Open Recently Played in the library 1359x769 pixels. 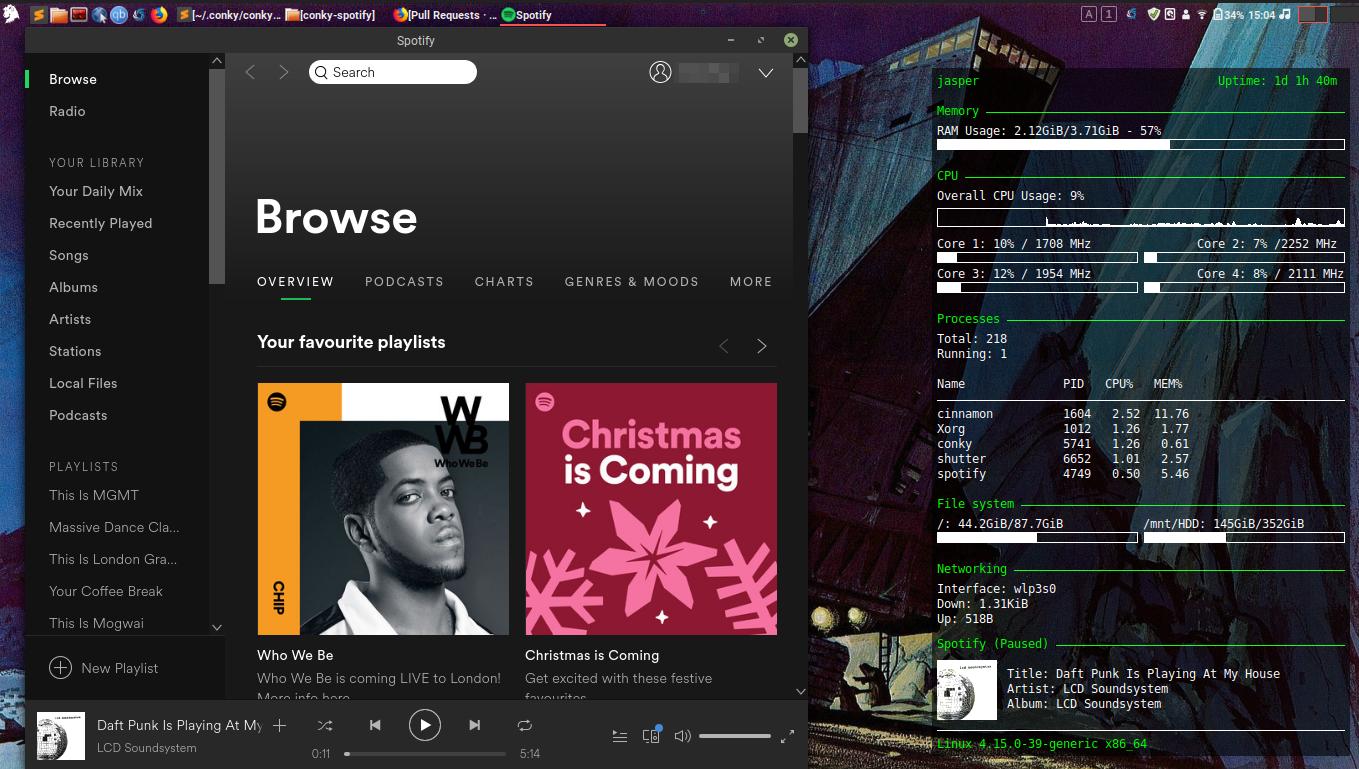101,223
